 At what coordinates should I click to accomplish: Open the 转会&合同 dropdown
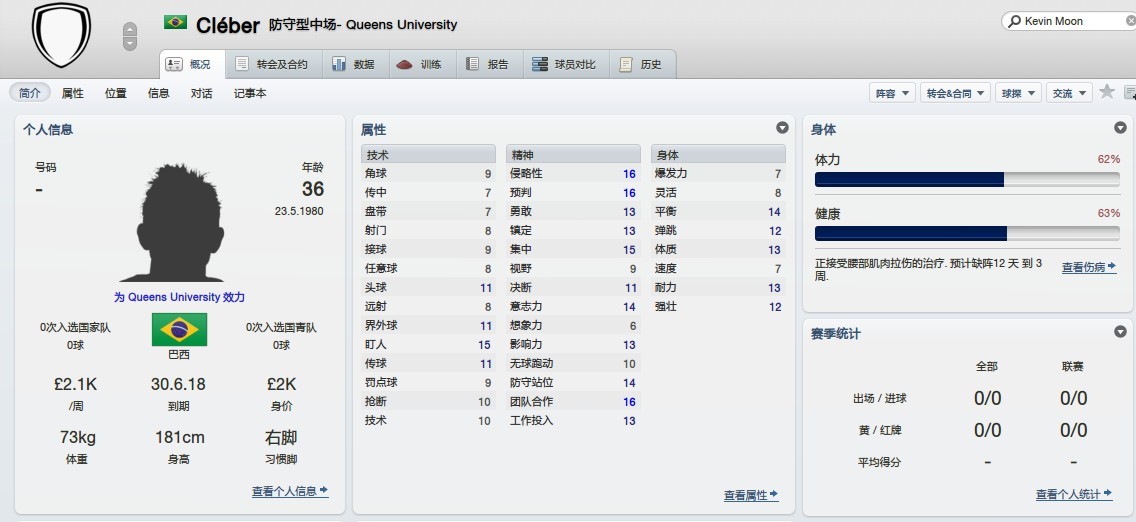pyautogui.click(x=954, y=93)
